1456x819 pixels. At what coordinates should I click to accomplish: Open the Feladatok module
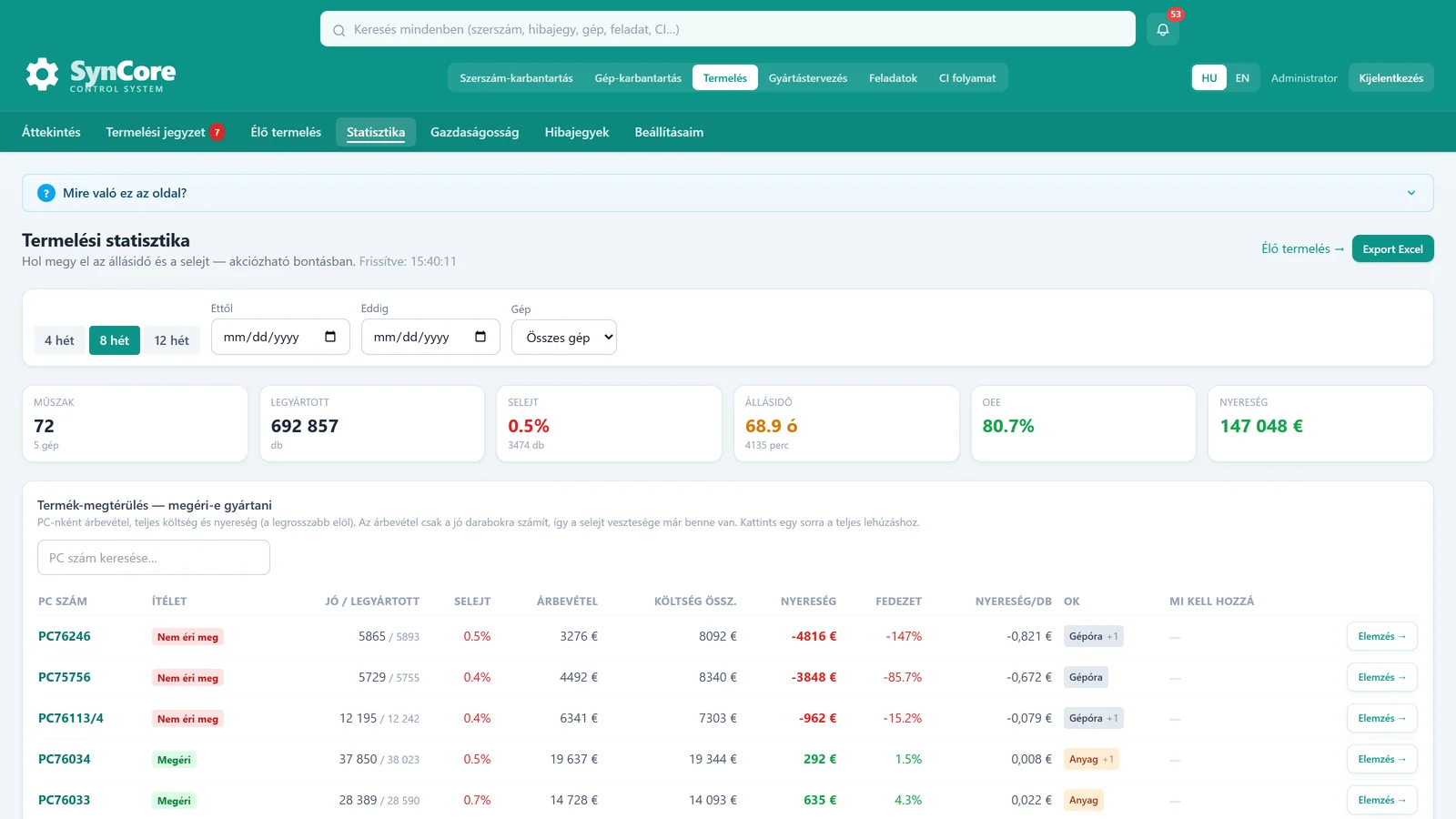[893, 78]
